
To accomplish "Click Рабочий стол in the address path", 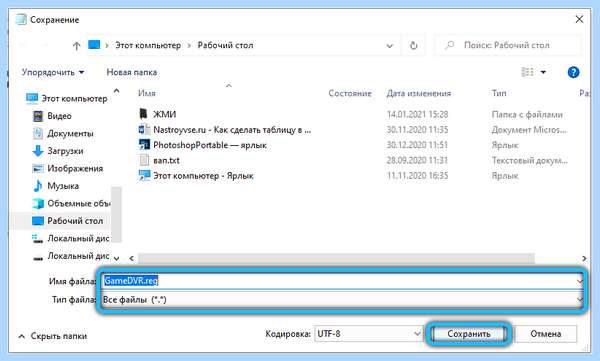I will click(225, 45).
